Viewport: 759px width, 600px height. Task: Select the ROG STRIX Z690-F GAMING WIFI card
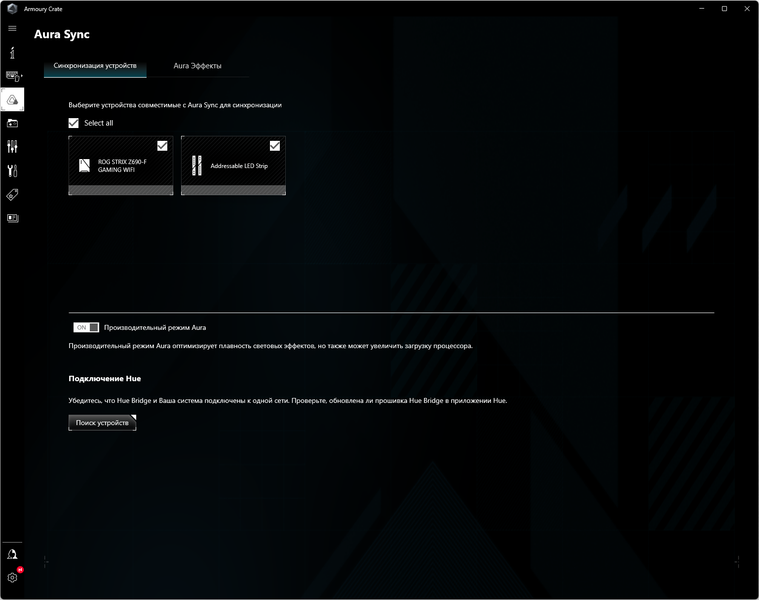[121, 165]
